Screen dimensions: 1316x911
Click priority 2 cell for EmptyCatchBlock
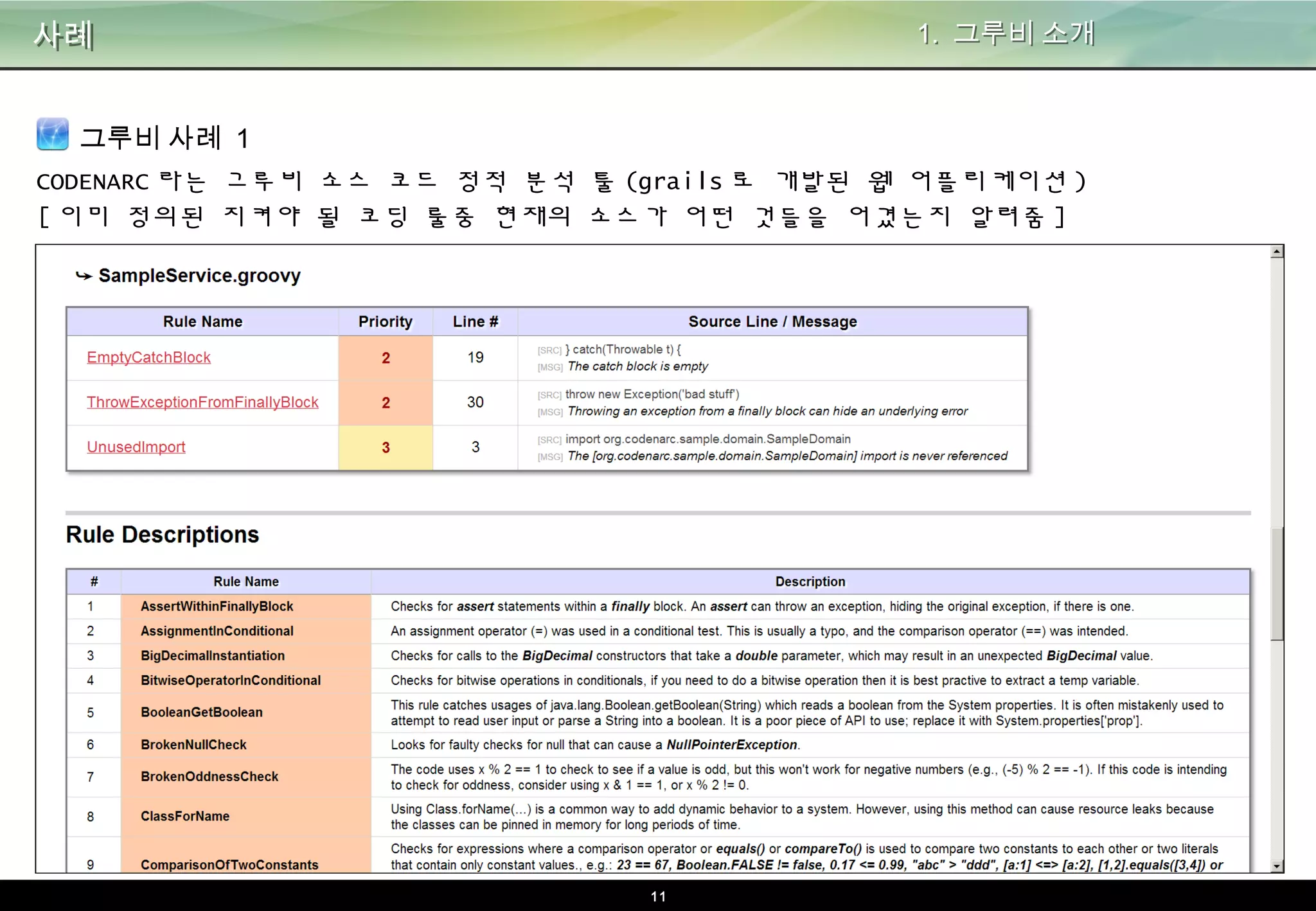pos(386,358)
